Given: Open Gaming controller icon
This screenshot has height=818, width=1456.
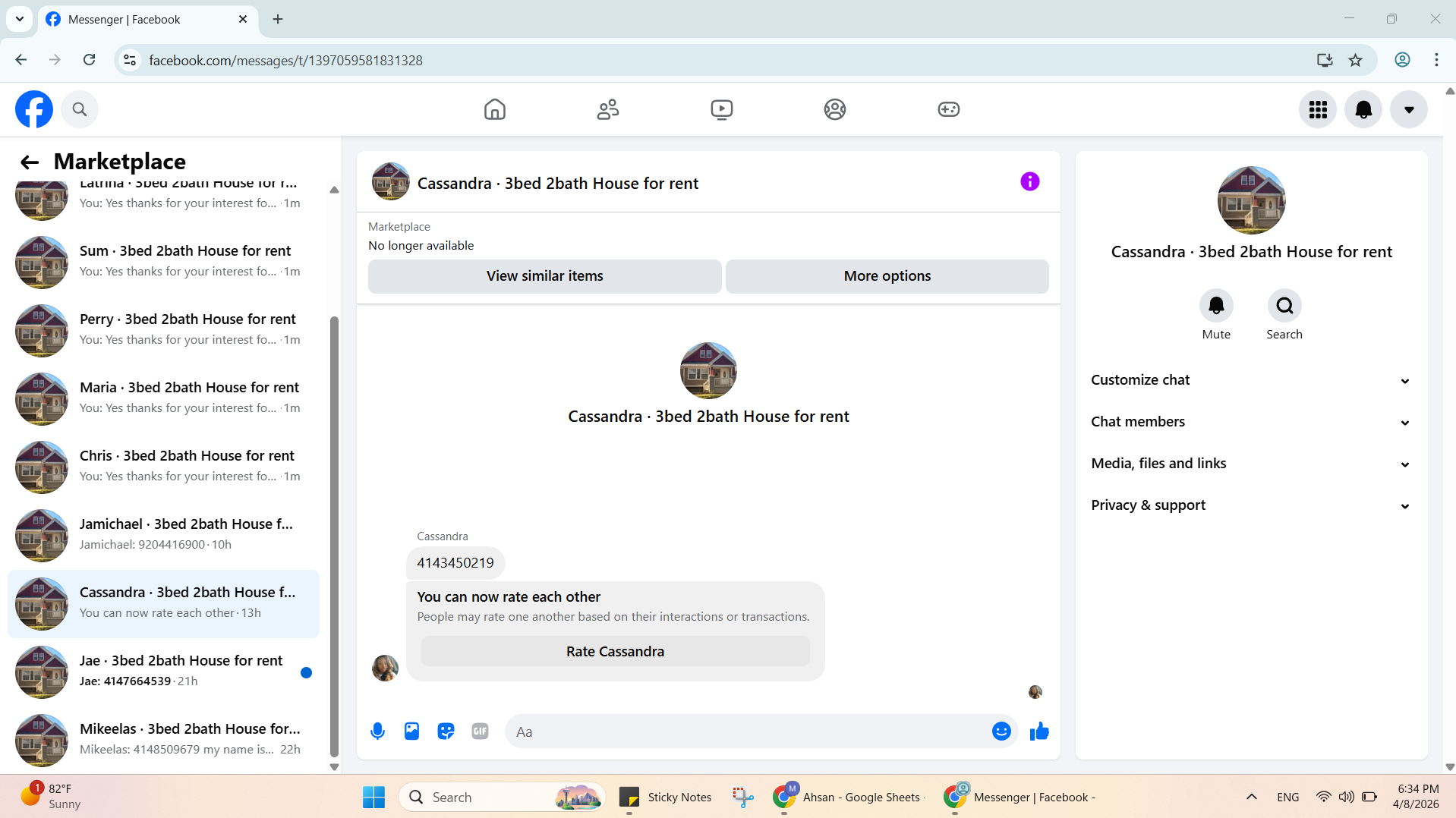Looking at the screenshot, I should [x=949, y=109].
